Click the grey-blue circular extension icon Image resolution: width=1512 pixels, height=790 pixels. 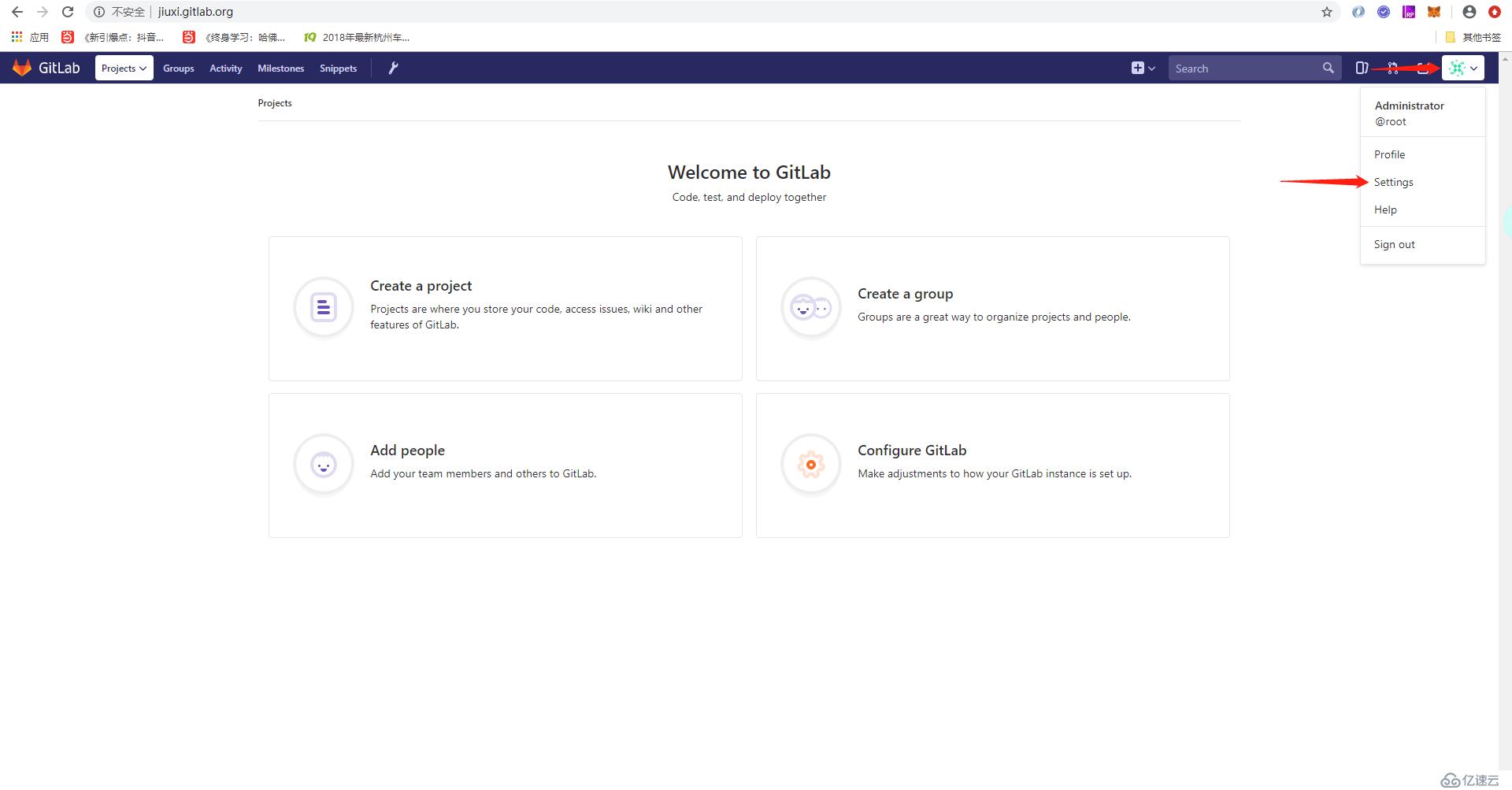click(1358, 12)
